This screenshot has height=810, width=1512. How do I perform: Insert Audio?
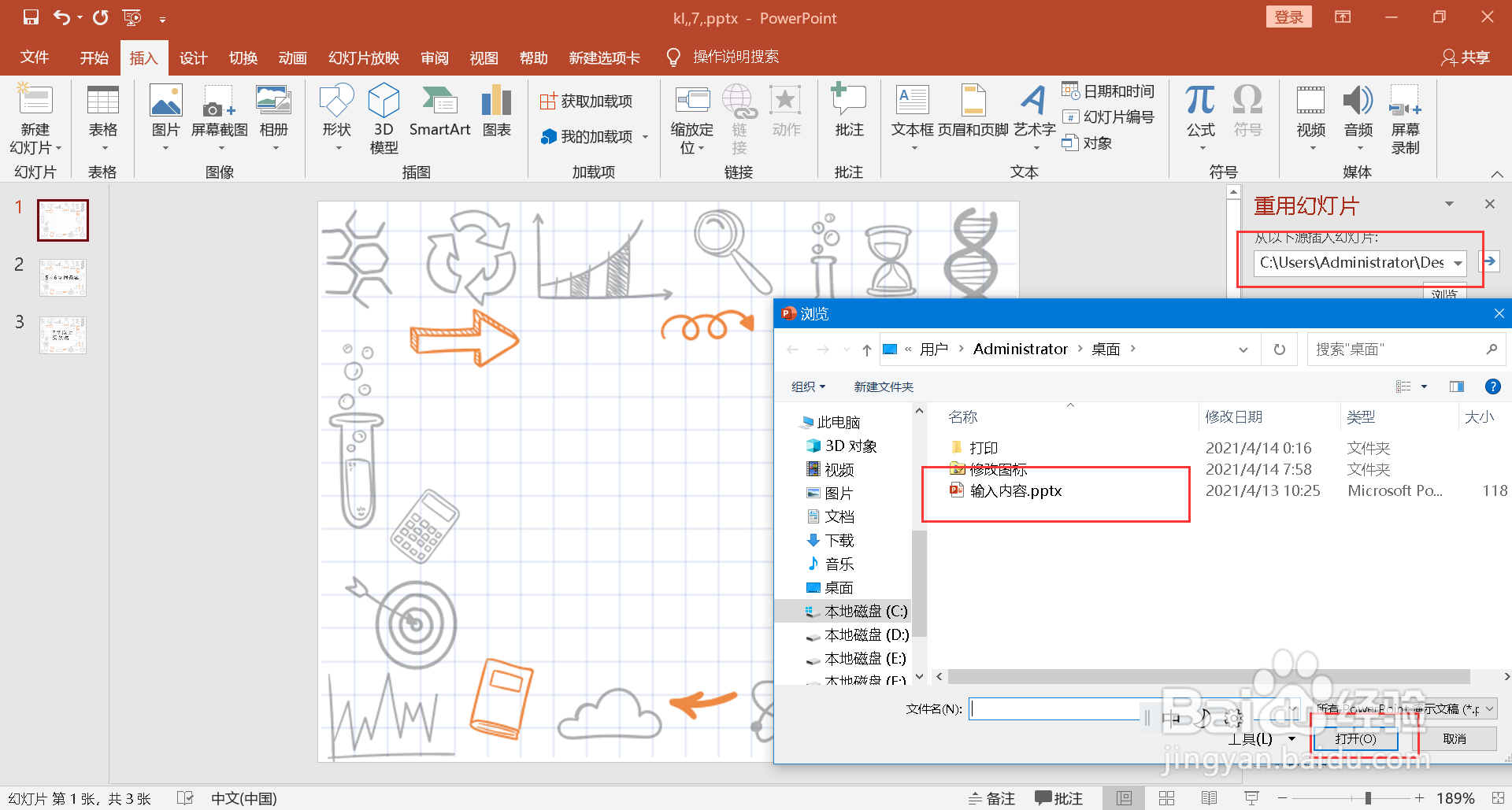pyautogui.click(x=1358, y=120)
